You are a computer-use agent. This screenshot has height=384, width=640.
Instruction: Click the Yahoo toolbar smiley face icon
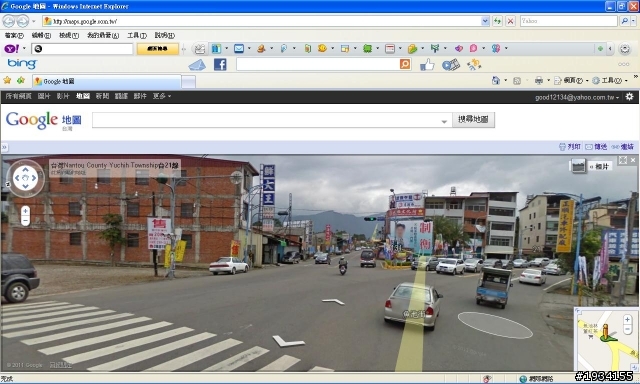click(322, 48)
